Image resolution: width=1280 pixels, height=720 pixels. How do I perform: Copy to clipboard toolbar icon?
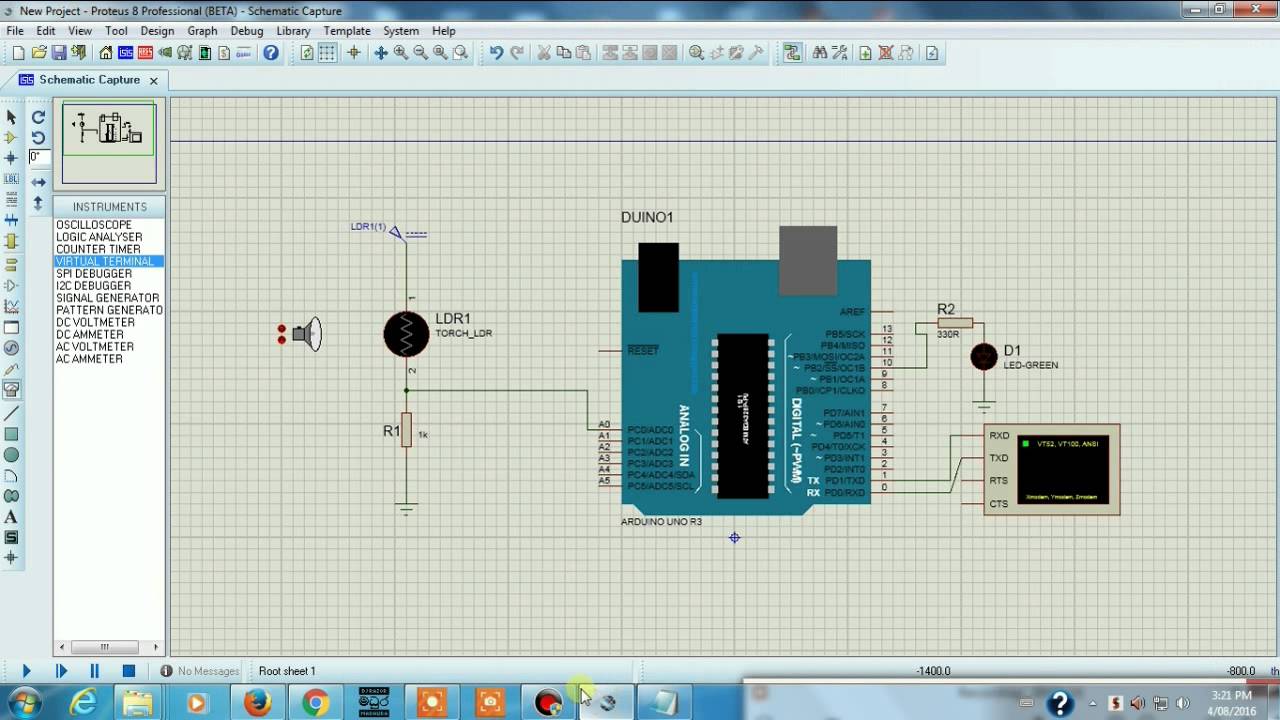click(564, 53)
